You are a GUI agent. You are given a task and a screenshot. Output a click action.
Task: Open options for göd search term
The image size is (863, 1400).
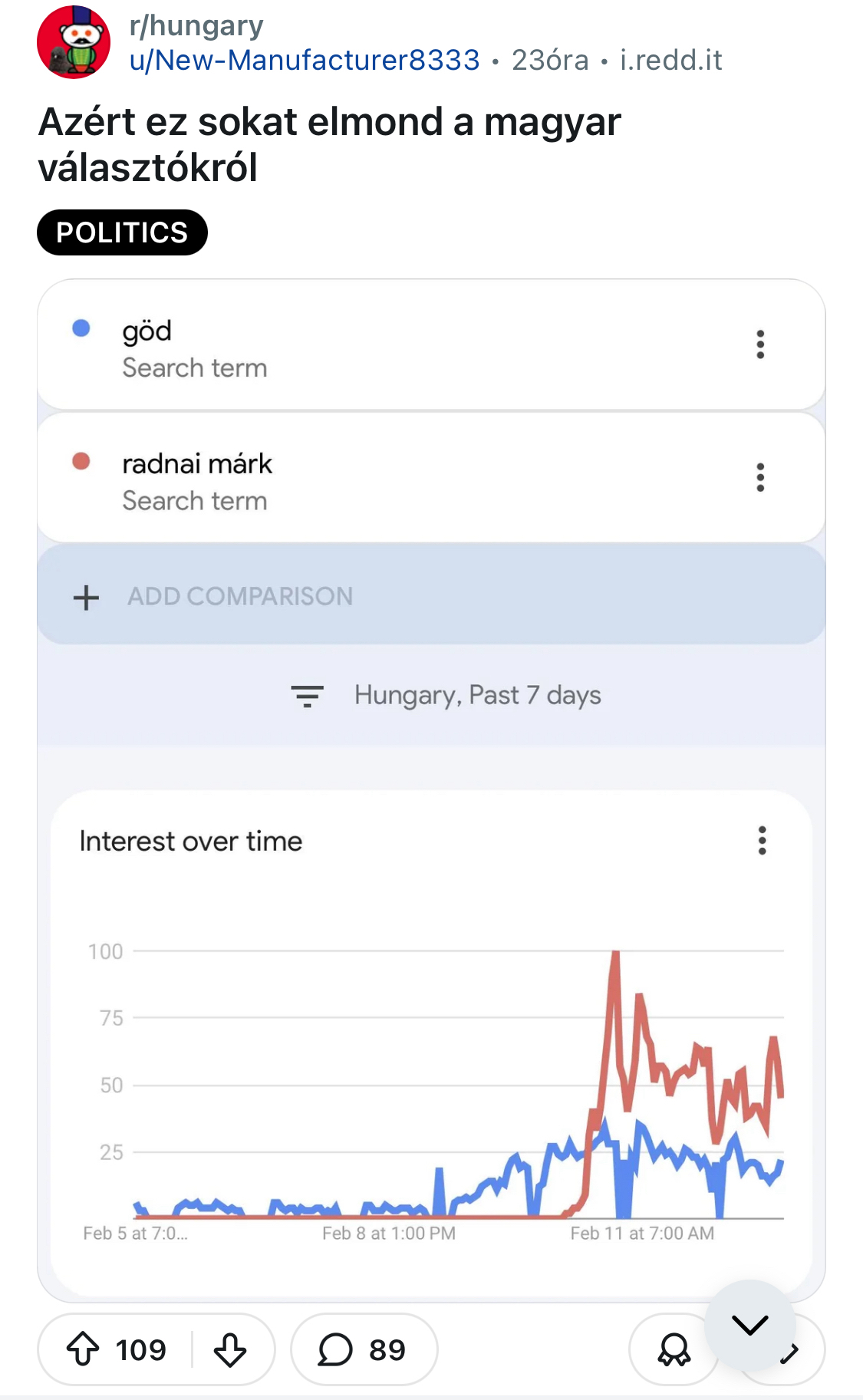tap(760, 344)
